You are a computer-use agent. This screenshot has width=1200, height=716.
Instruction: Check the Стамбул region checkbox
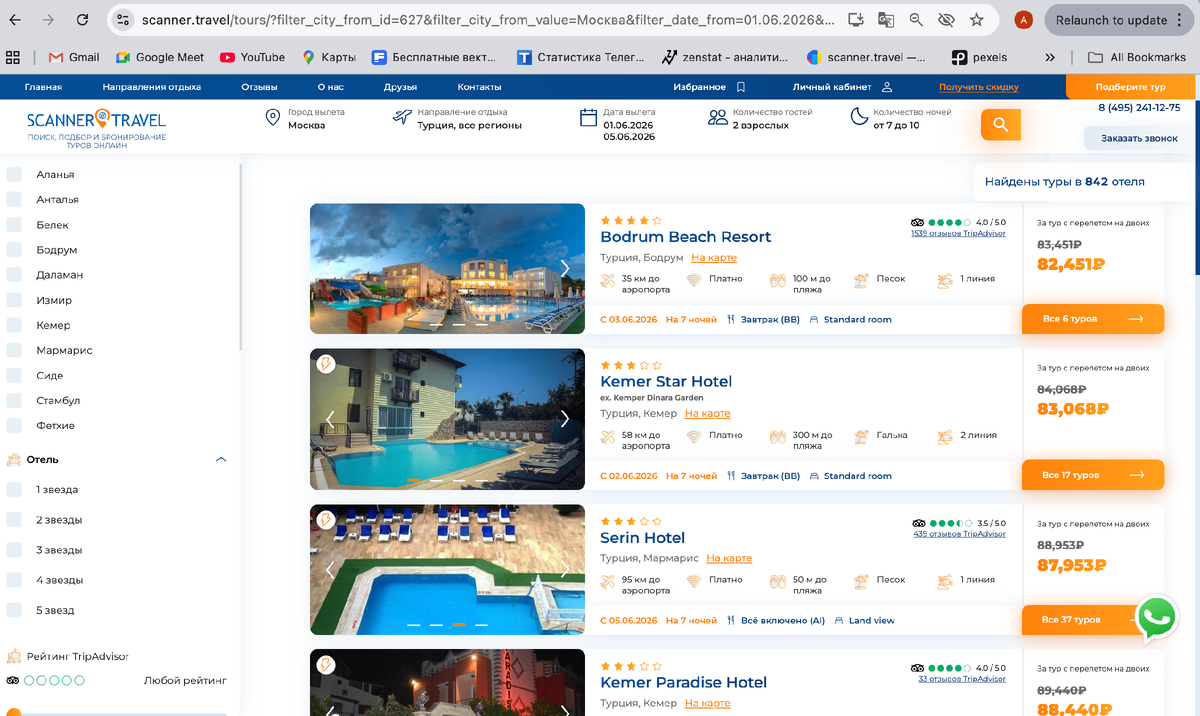pos(14,400)
